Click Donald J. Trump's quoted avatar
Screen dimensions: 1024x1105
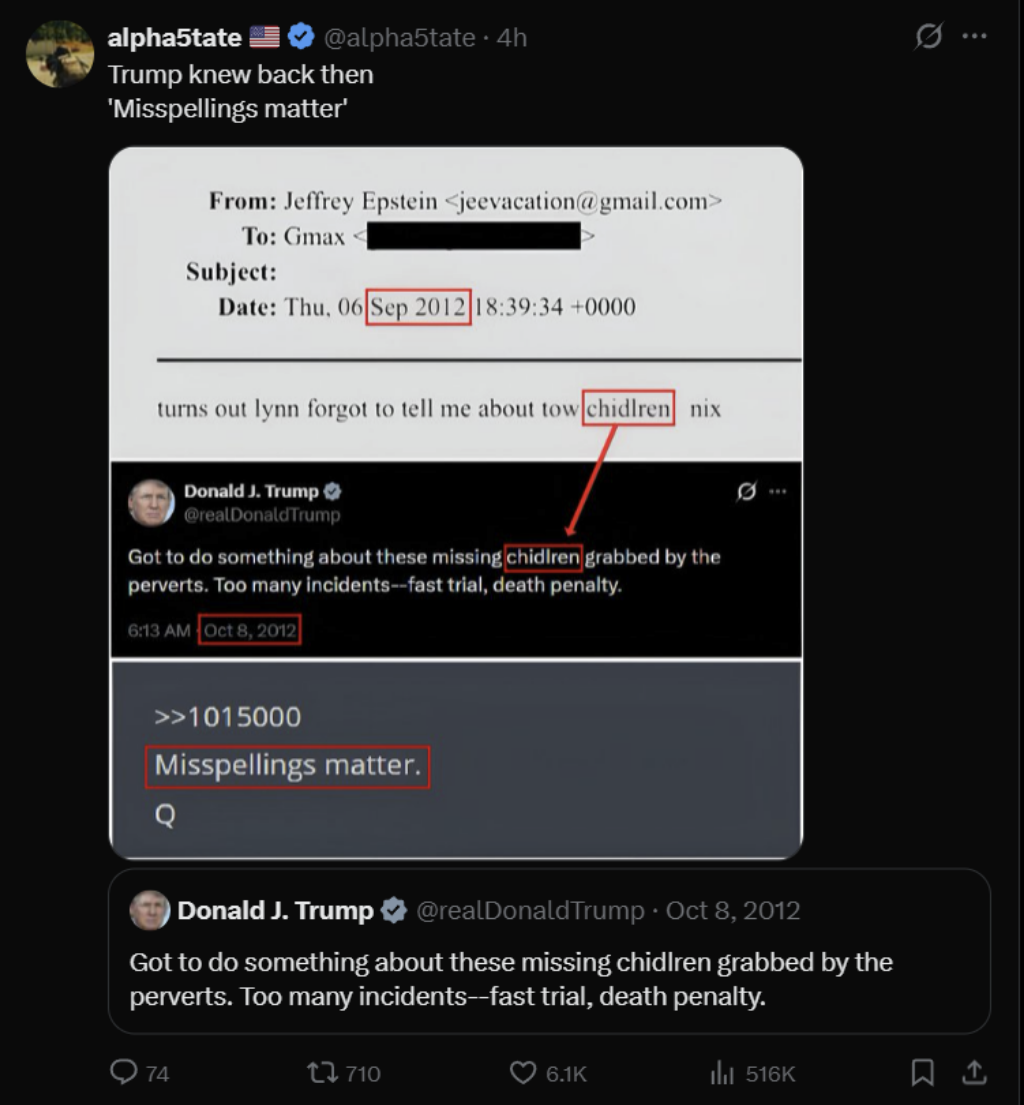point(149,910)
